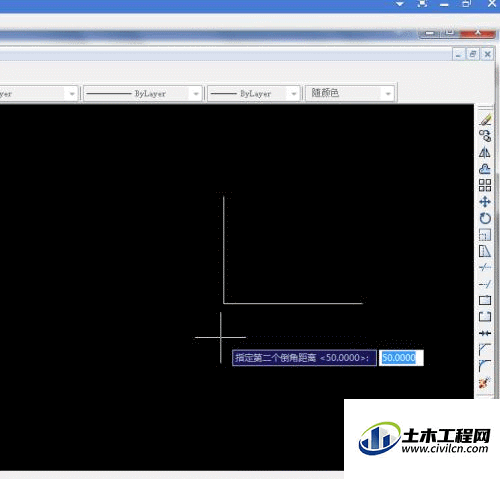500x479 pixels.
Task: Click the 指定第二个倒角距离 prompt tooltip
Action: tap(304, 358)
